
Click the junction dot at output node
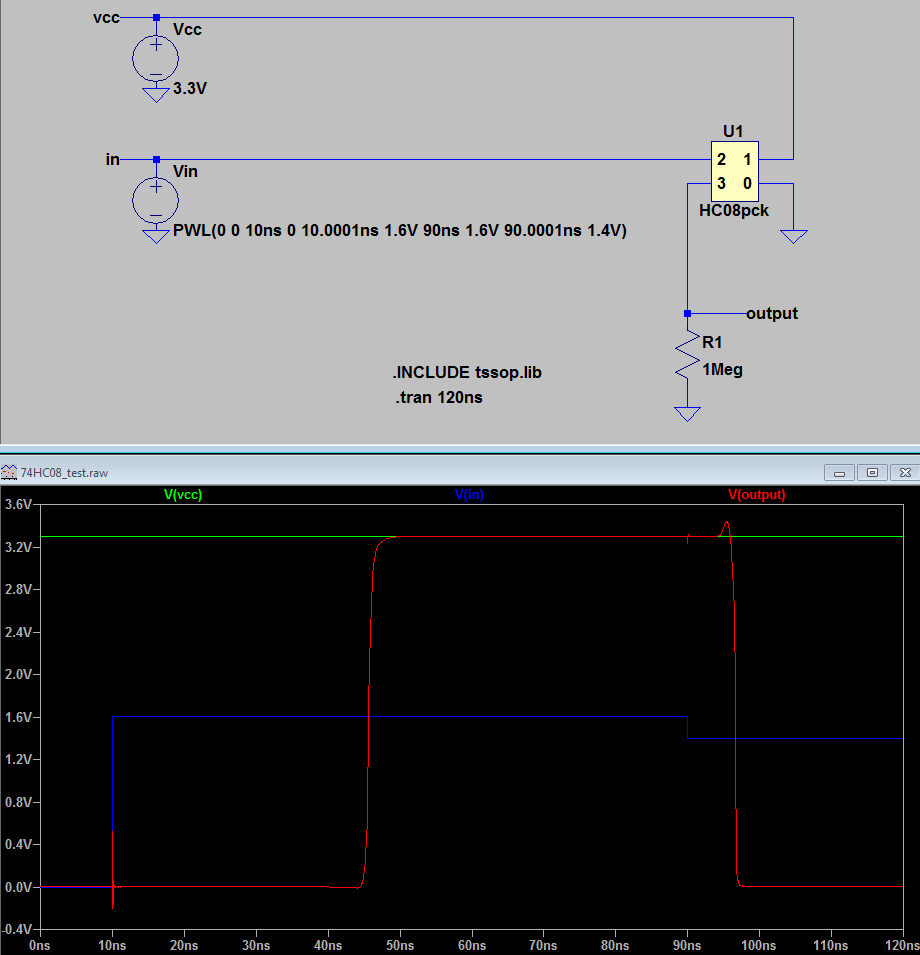(x=687, y=314)
